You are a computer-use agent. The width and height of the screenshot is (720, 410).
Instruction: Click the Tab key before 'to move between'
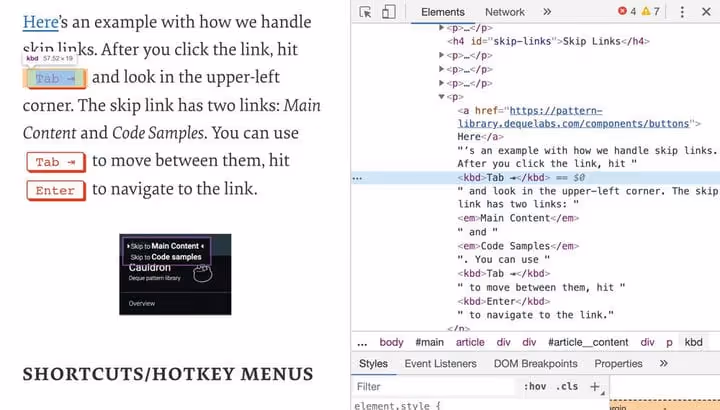[56, 162]
